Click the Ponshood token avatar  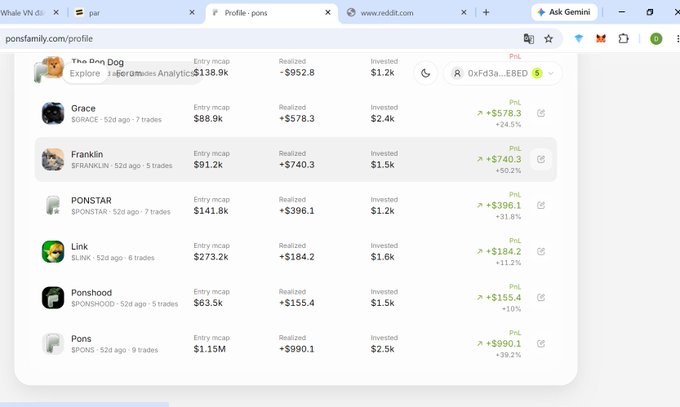(53, 298)
